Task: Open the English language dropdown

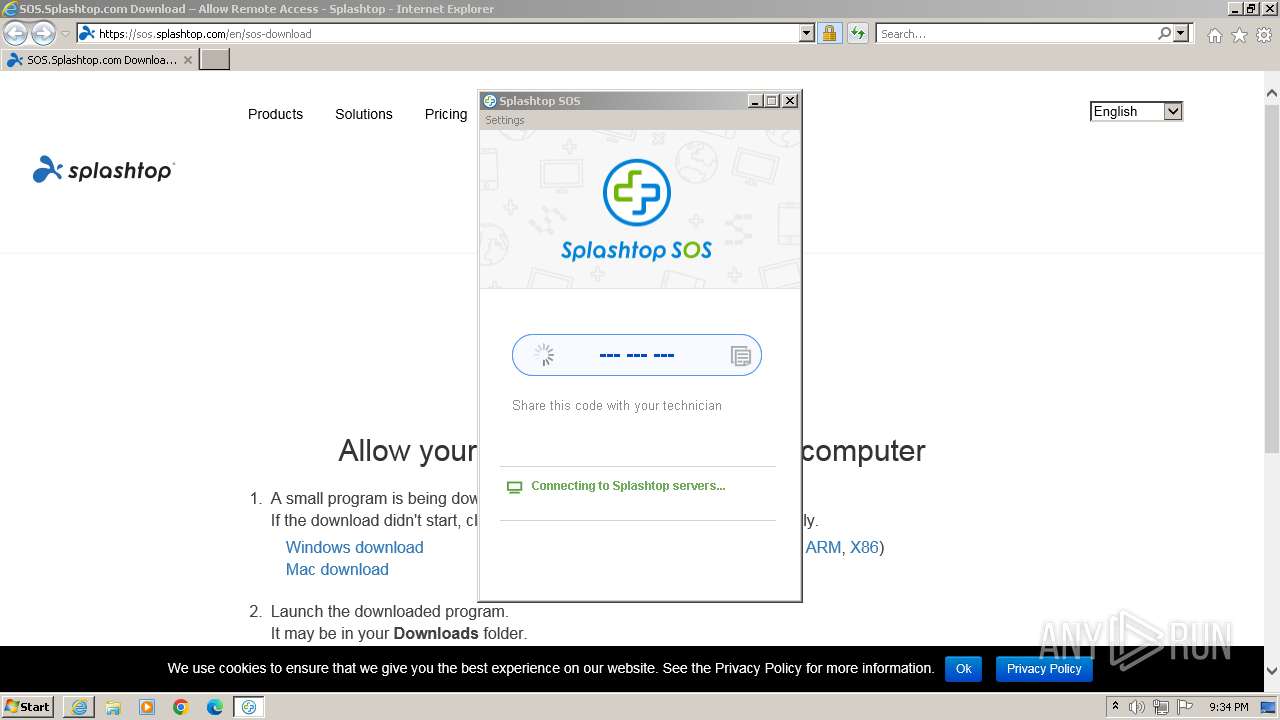Action: 1136,112
